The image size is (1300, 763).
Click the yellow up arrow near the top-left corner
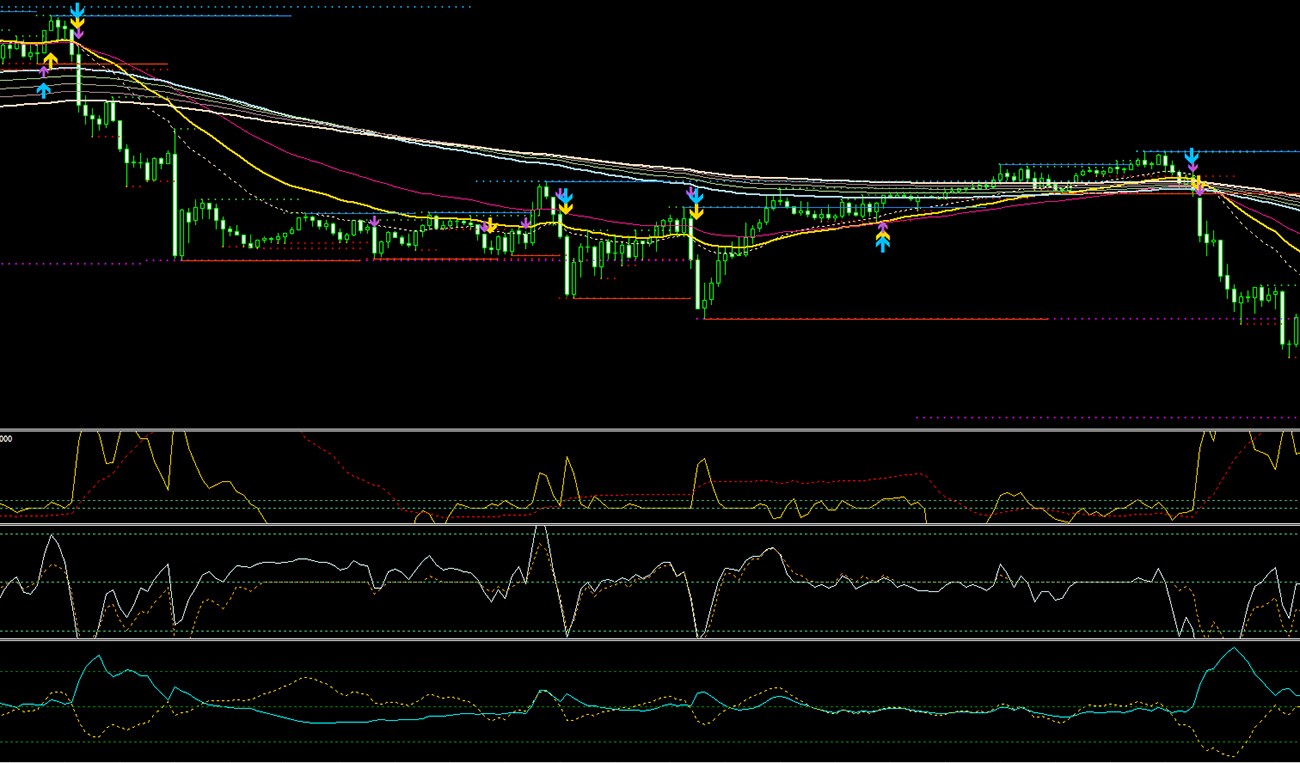(50, 60)
